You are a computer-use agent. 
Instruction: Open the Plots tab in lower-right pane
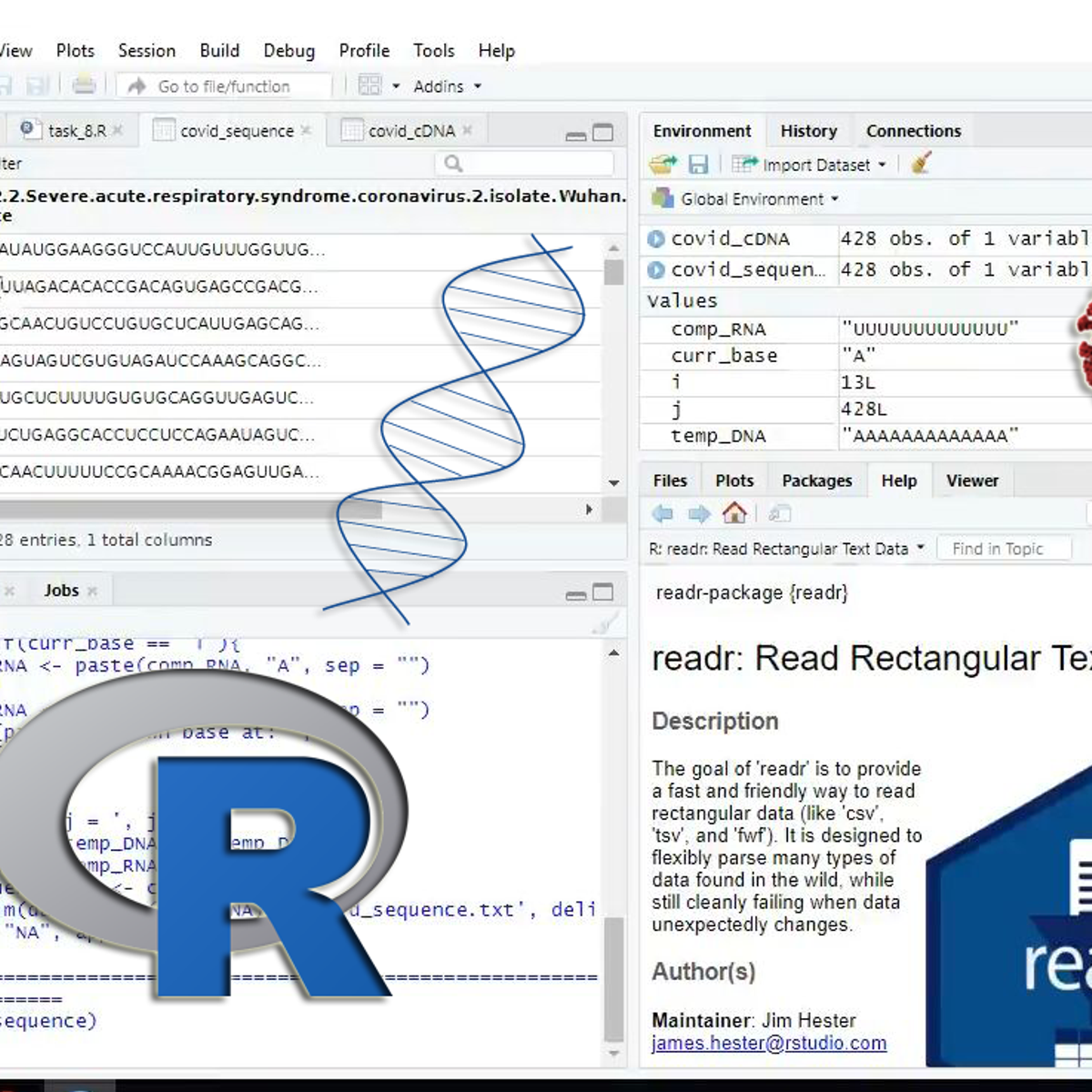[734, 480]
